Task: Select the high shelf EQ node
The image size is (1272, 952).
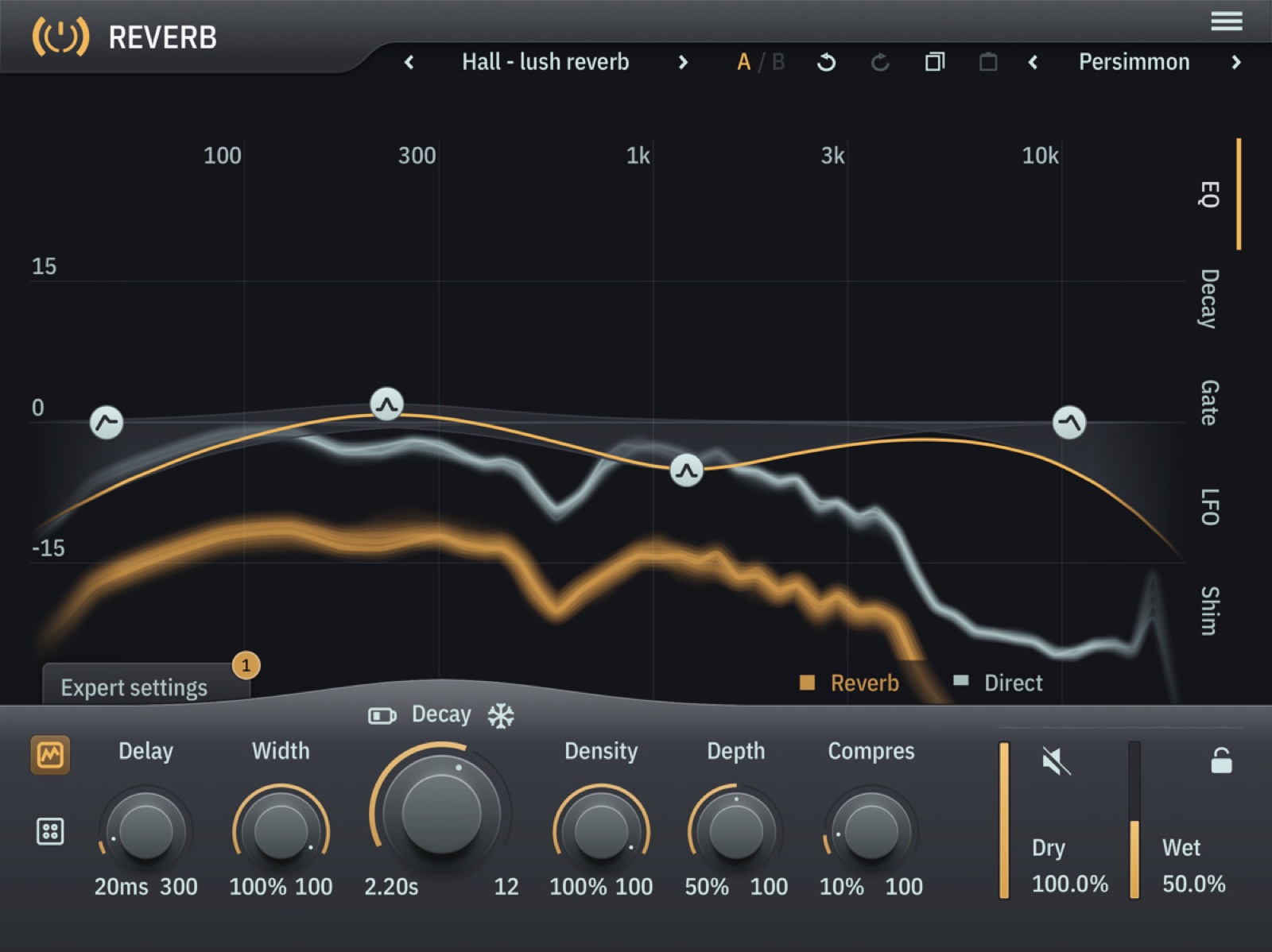Action: pos(1069,422)
